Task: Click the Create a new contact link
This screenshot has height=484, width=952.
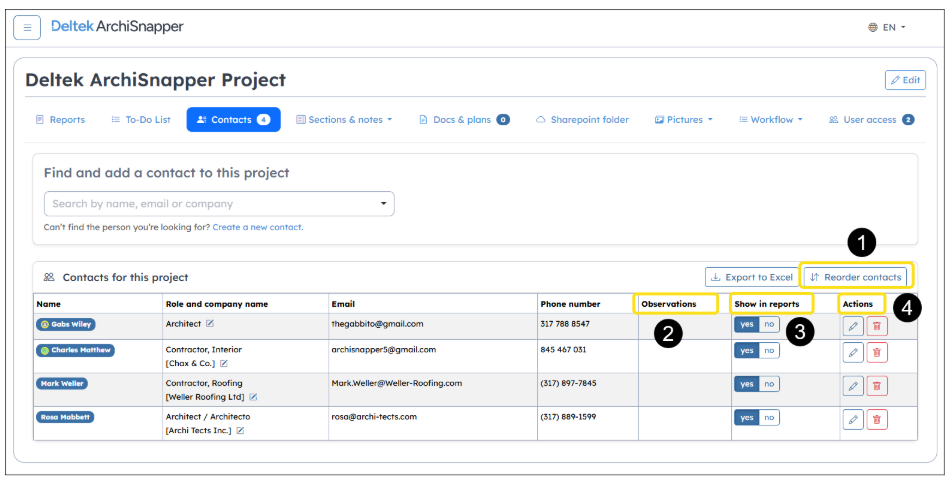Action: point(257,227)
